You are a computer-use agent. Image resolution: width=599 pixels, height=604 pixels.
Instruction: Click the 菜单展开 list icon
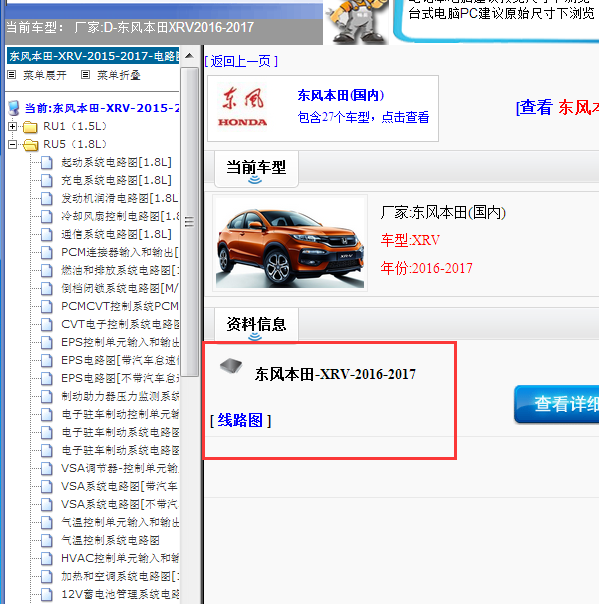pyautogui.click(x=12, y=75)
